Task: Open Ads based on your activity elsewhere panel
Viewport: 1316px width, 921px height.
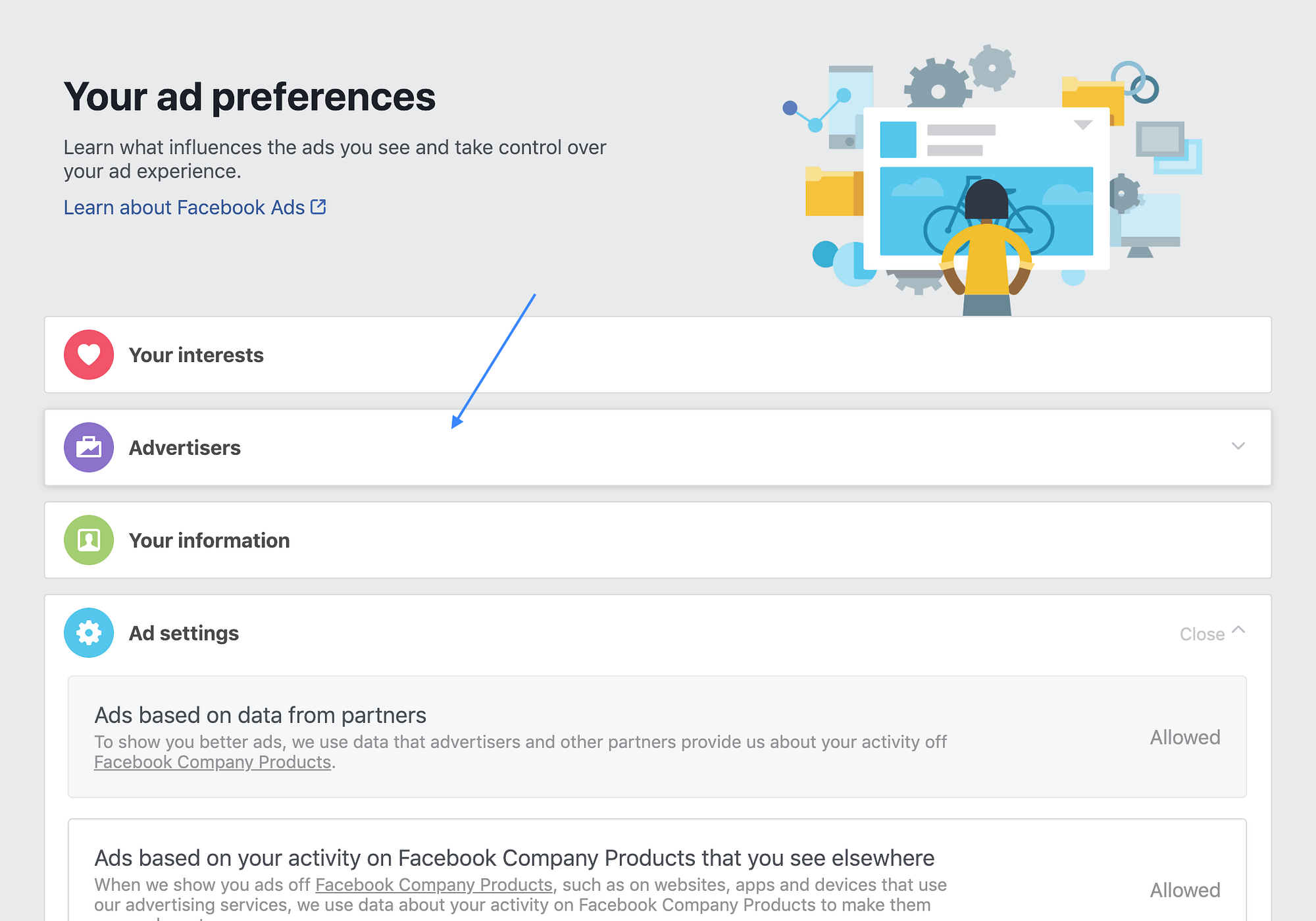Action: tap(513, 858)
